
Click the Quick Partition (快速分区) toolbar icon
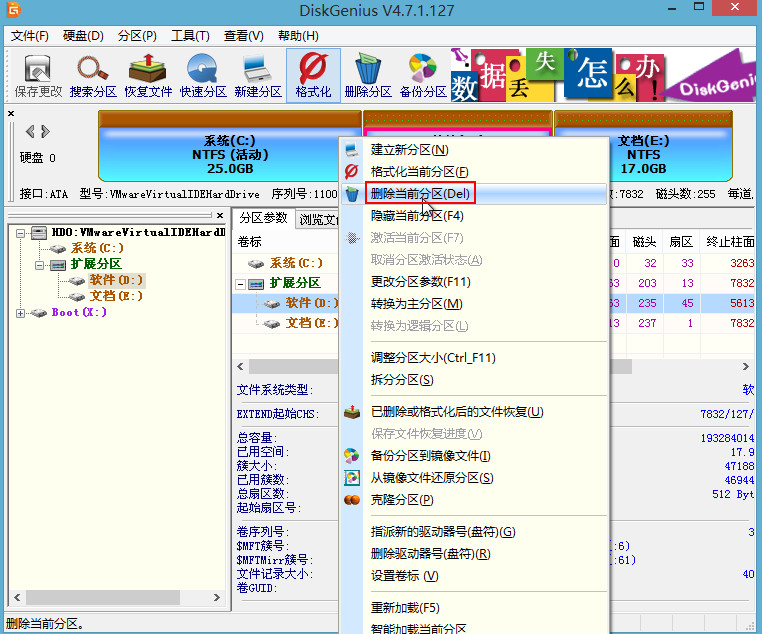(x=203, y=76)
